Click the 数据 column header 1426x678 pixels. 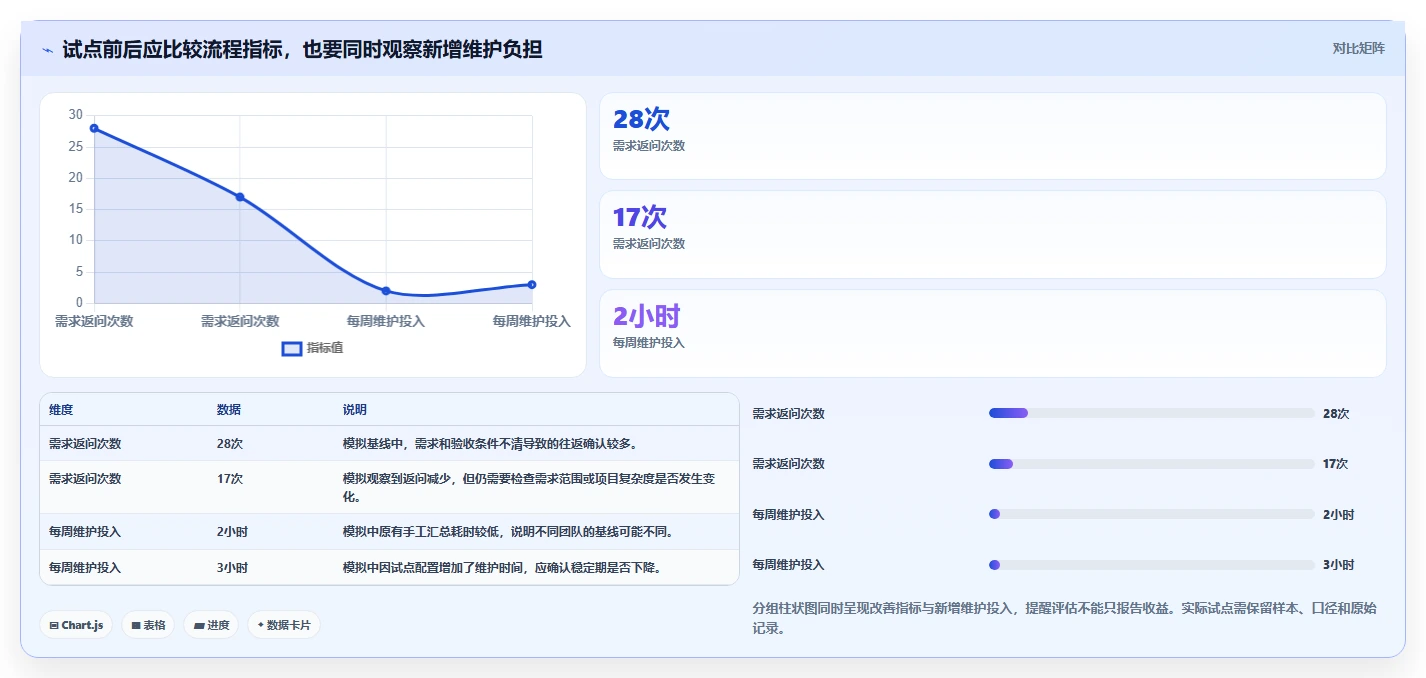[229, 410]
